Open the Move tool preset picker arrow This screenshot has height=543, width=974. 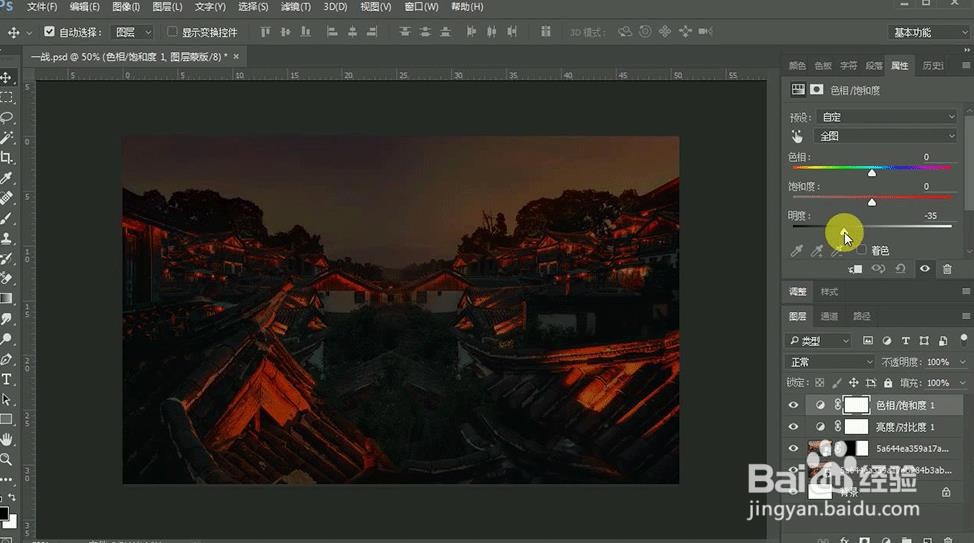29,32
